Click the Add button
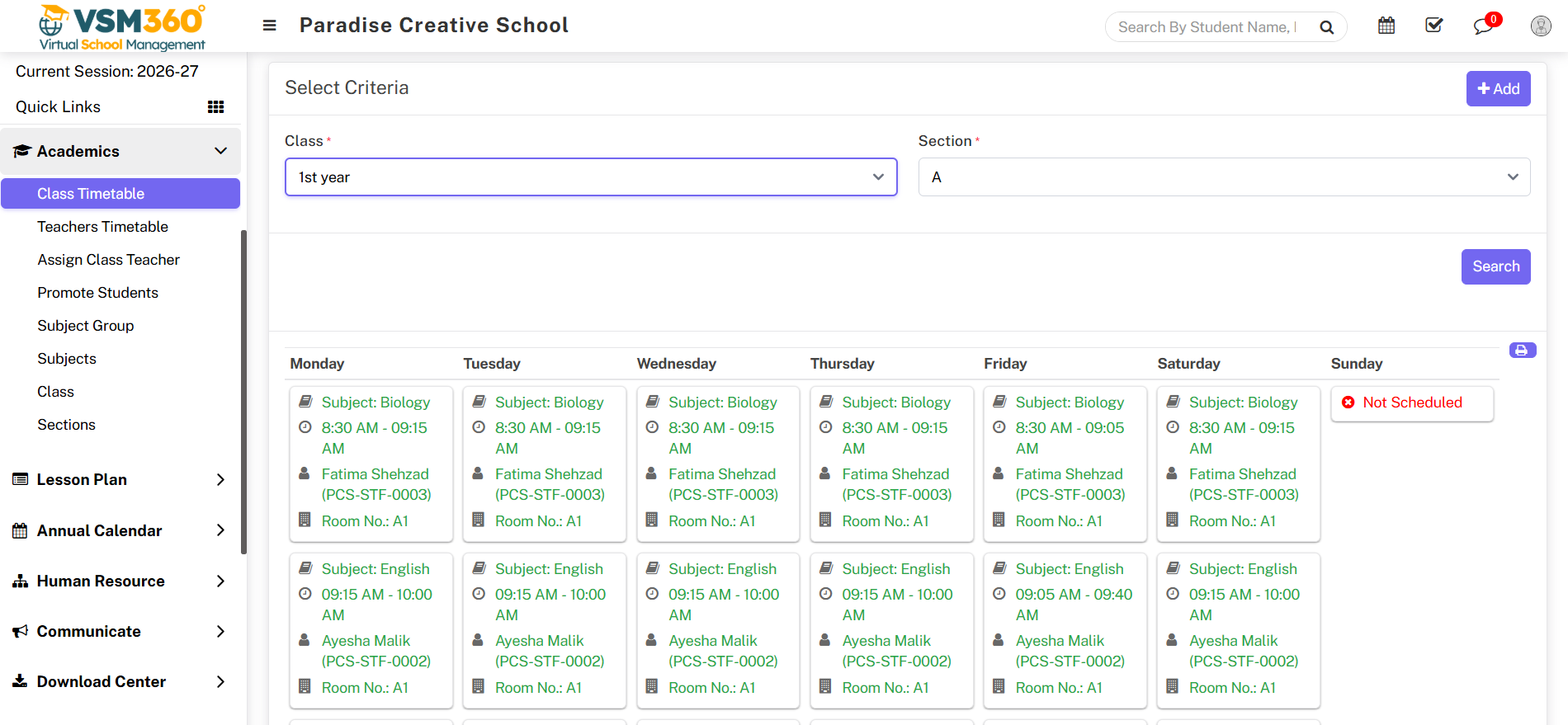This screenshot has height=725, width=1568. click(x=1498, y=89)
